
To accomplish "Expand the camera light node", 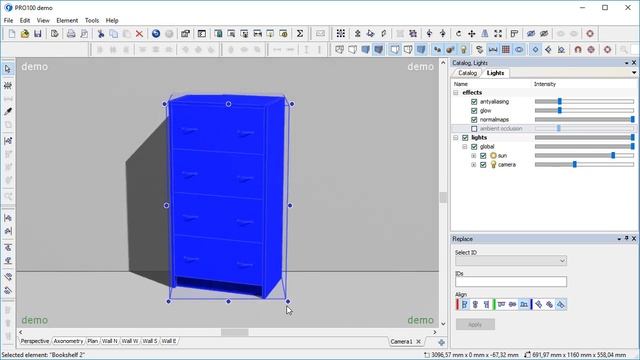I will coord(474,164).
